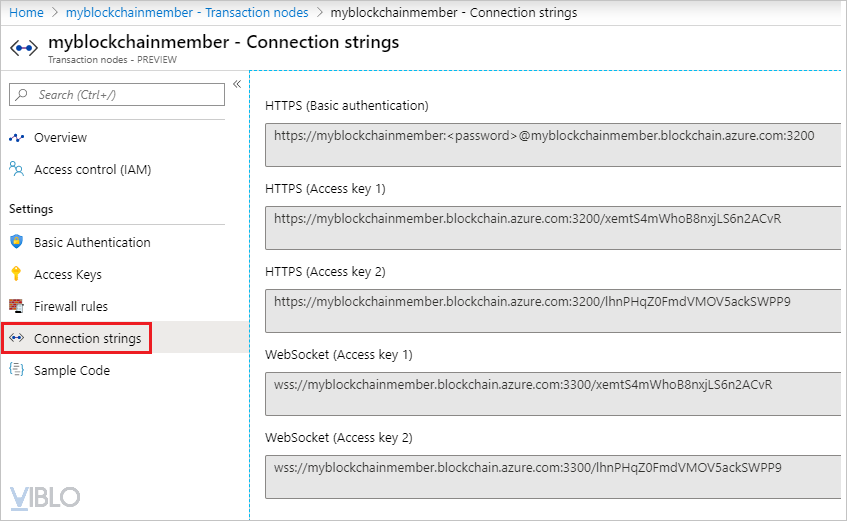Open the Sample Code menu item
The height and width of the screenshot is (521, 847).
pos(72,370)
